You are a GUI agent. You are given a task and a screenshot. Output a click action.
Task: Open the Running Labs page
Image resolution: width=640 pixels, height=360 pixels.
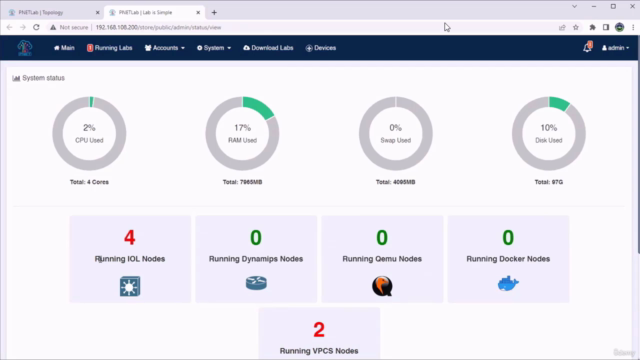pos(109,48)
